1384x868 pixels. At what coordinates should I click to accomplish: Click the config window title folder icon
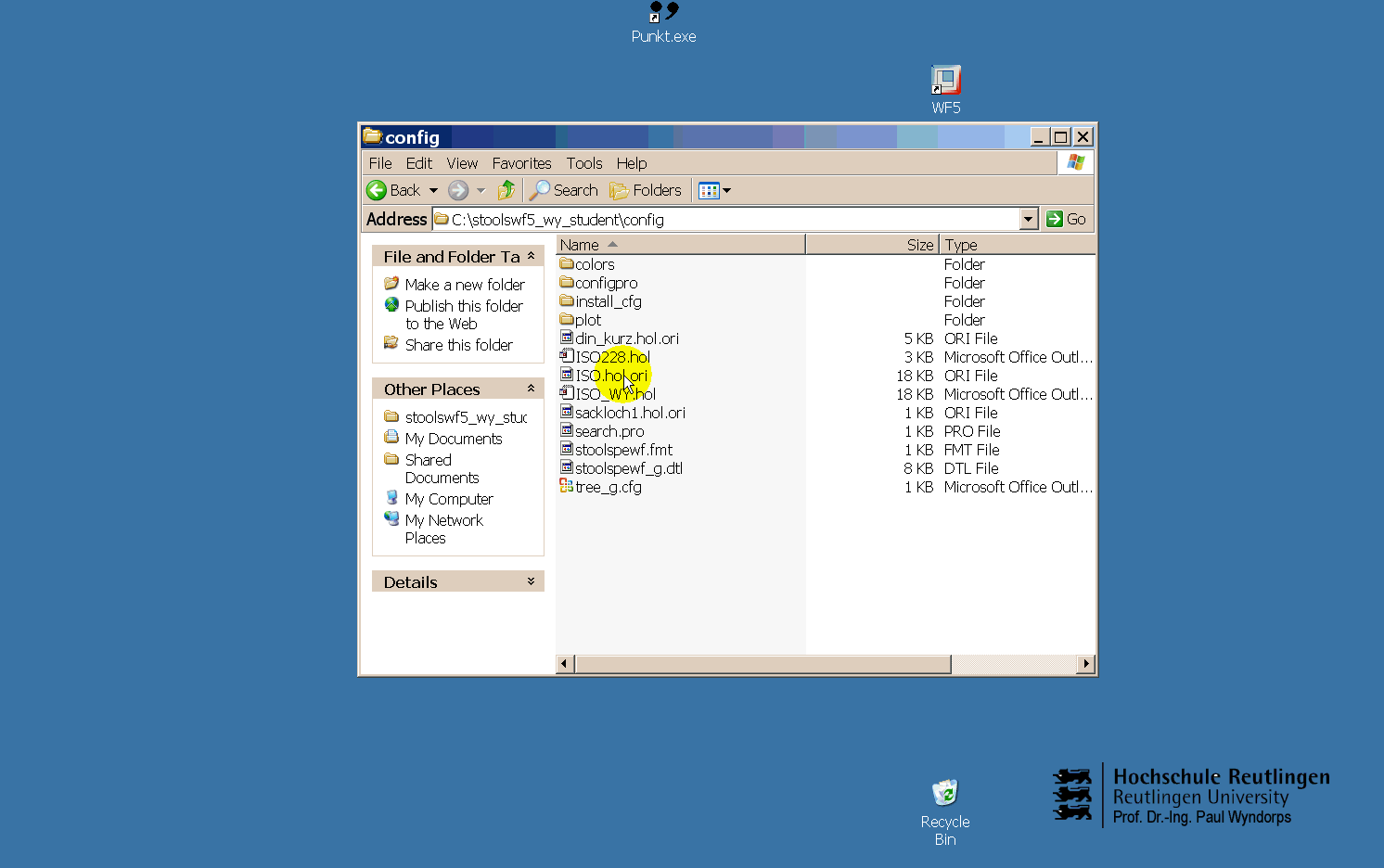pyautogui.click(x=373, y=136)
